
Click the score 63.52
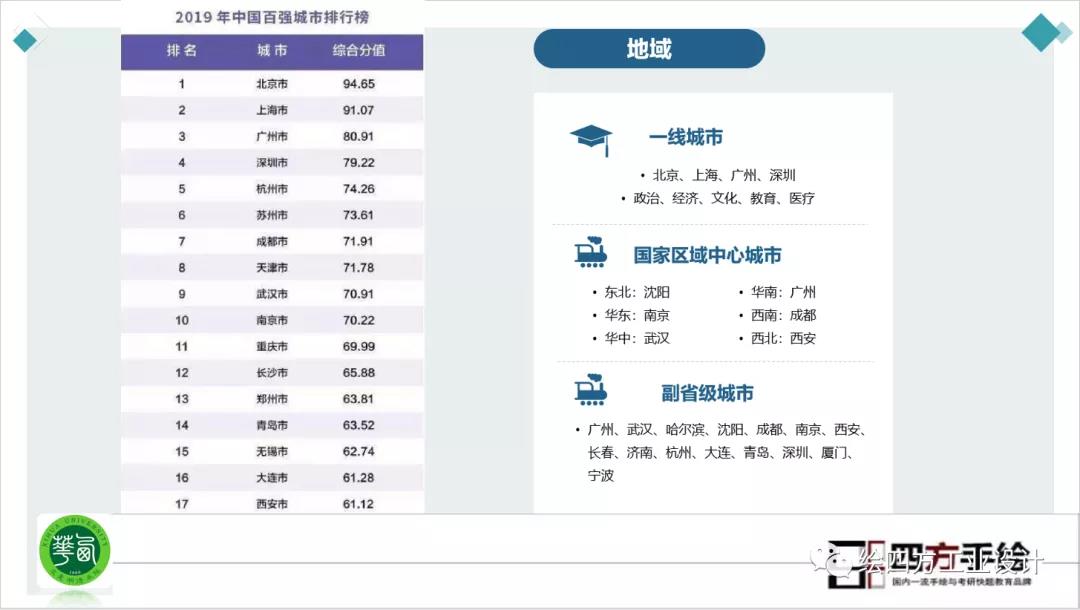(x=359, y=425)
